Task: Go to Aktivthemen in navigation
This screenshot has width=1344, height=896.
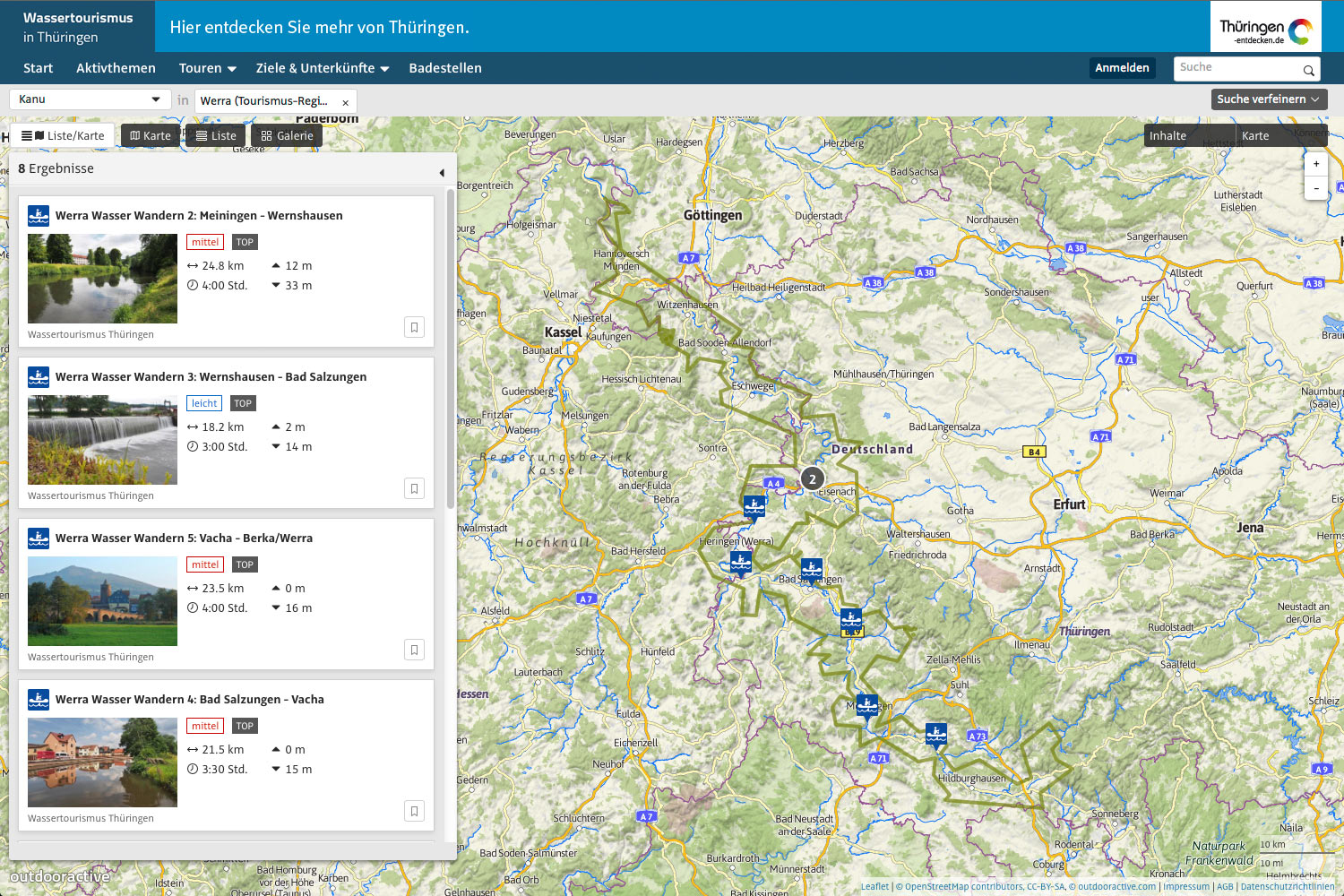Action: (116, 68)
